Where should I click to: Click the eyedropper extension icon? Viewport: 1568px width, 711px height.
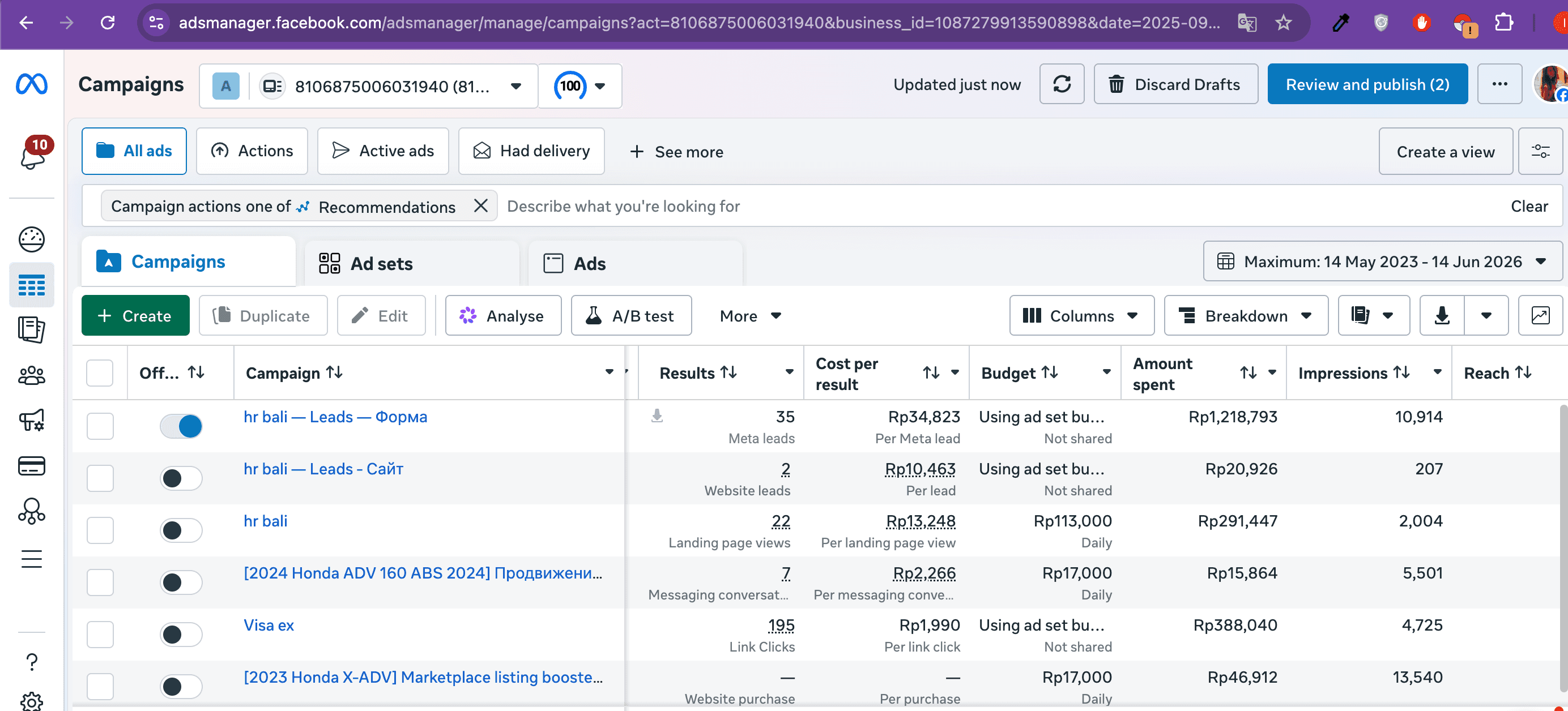tap(1340, 23)
